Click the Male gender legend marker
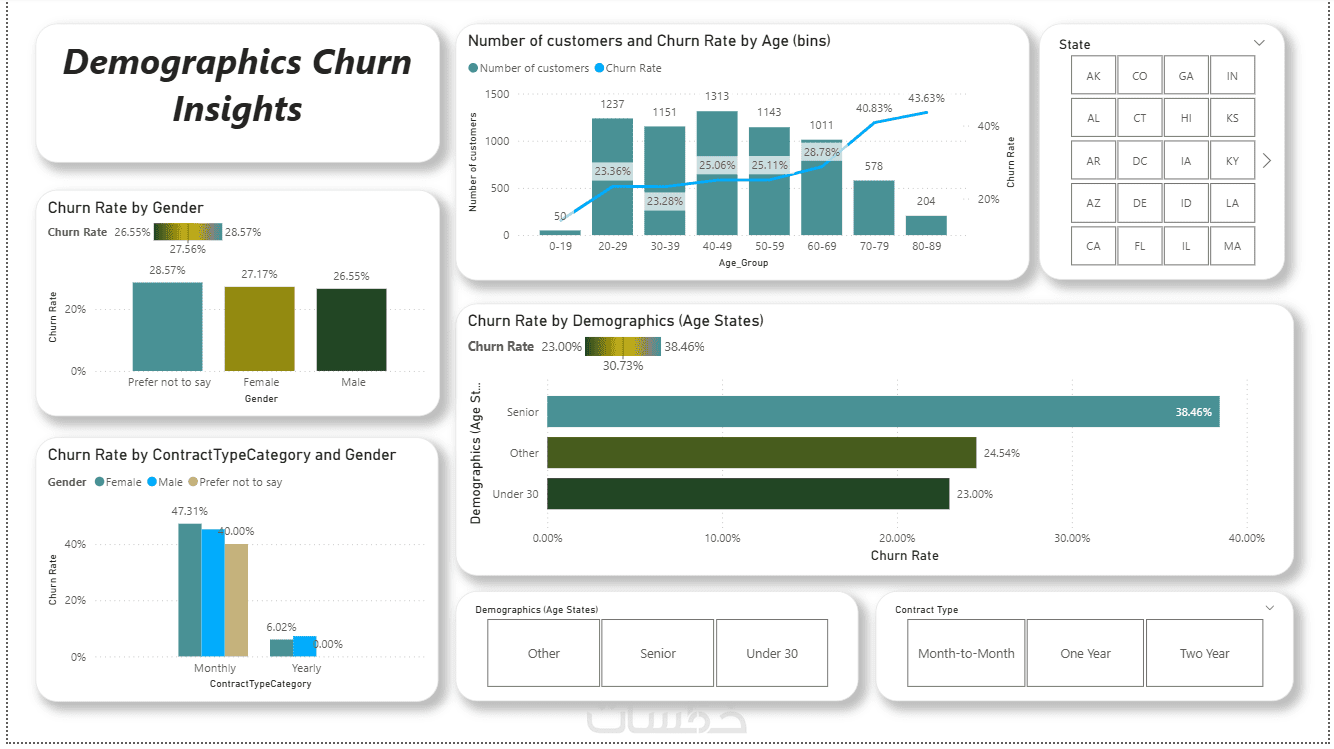The width and height of the screenshot is (1334, 749). coord(153,482)
